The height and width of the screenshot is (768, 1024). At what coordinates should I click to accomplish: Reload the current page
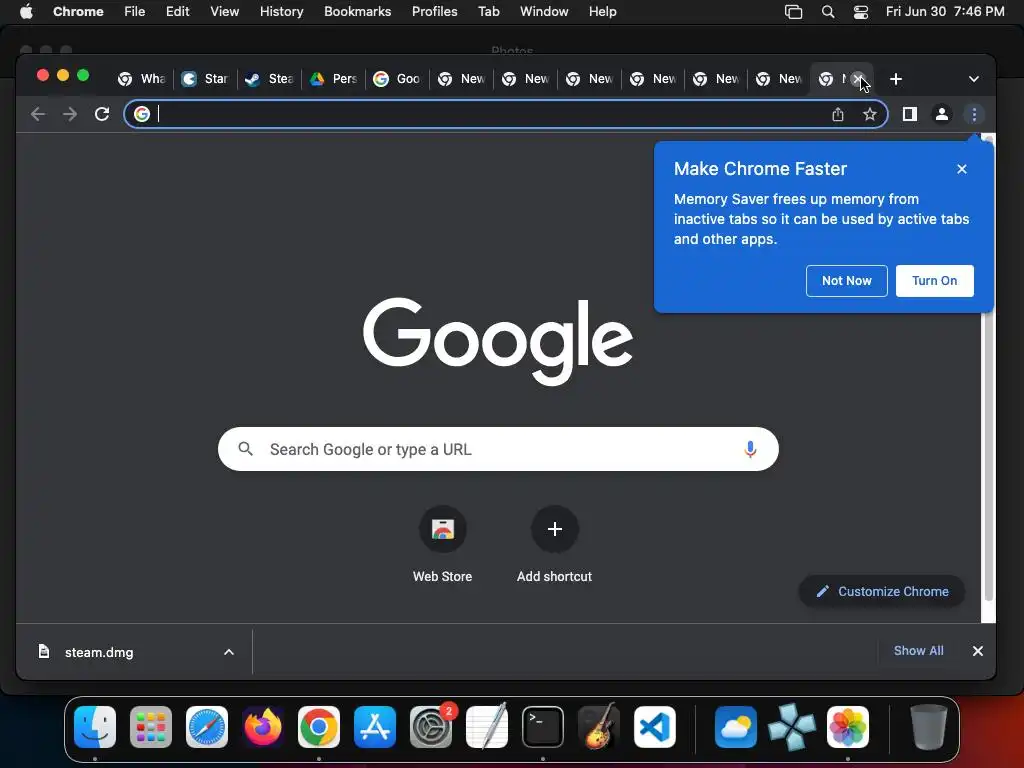tap(102, 114)
